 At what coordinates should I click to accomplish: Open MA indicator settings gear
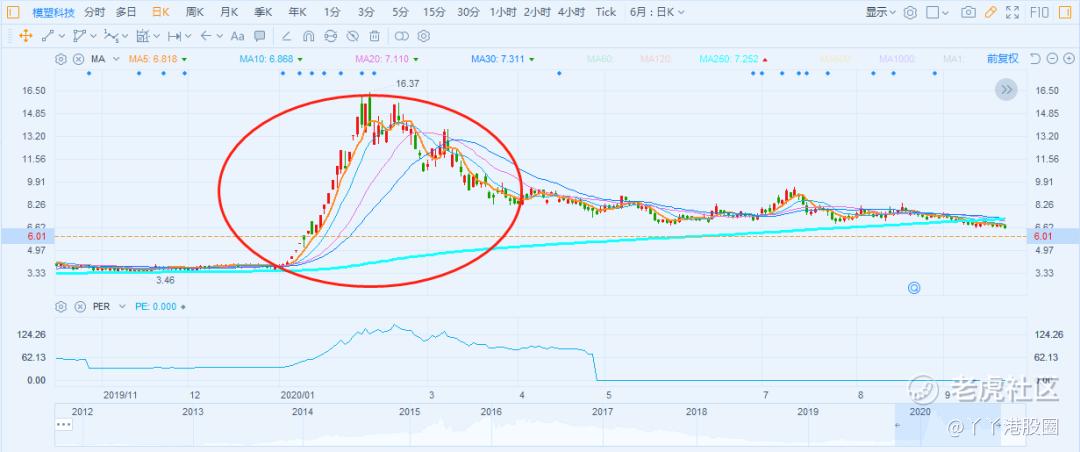coord(61,59)
